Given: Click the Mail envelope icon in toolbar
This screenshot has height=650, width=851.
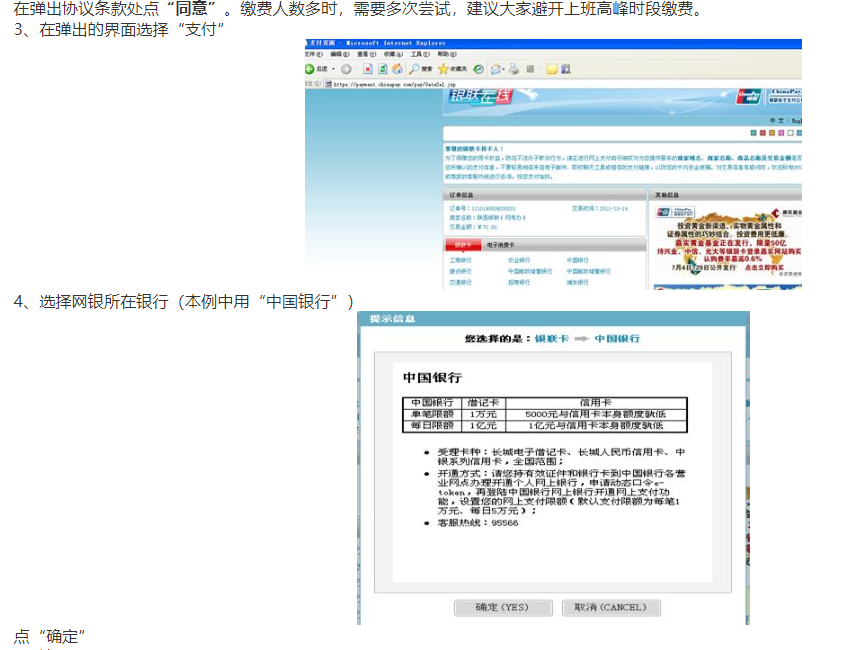Looking at the screenshot, I should click(x=496, y=69).
